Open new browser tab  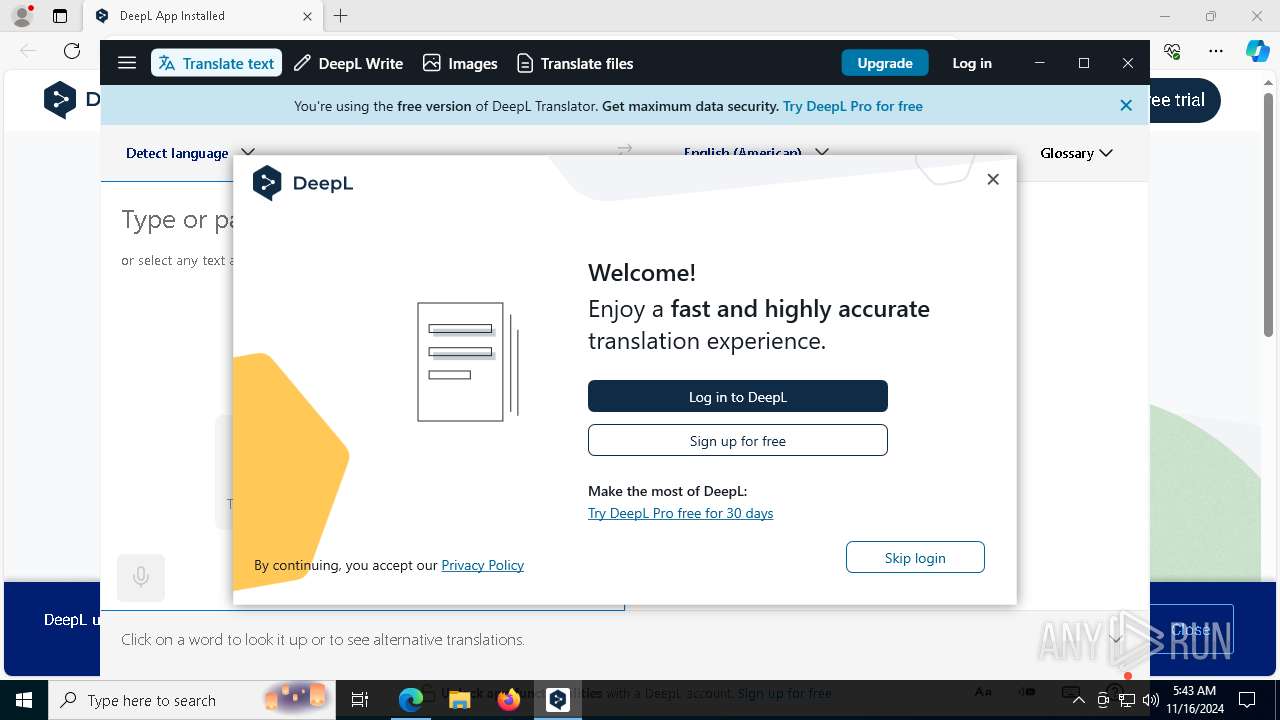pos(341,16)
